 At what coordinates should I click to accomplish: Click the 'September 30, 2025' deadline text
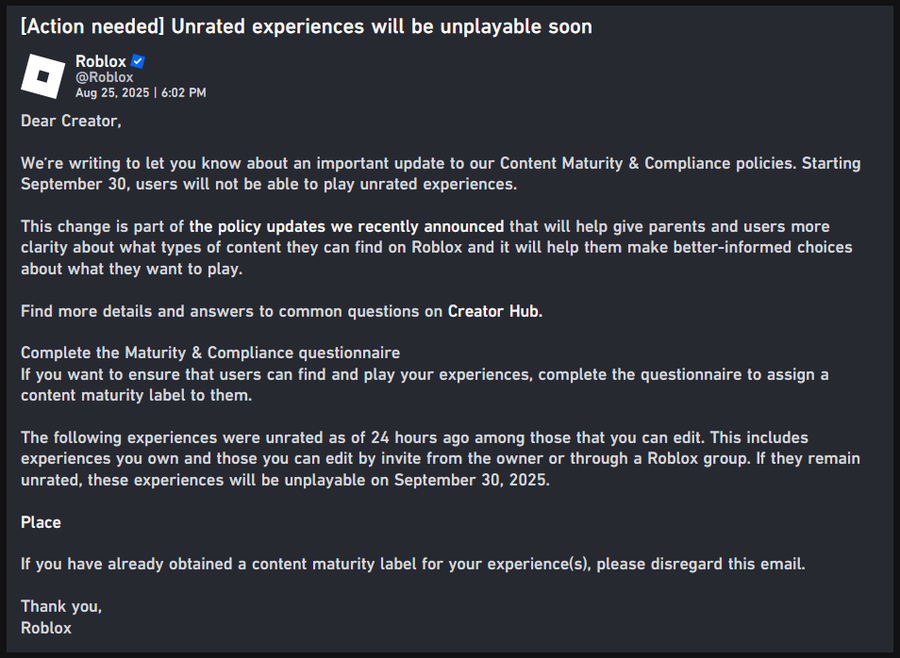471,479
